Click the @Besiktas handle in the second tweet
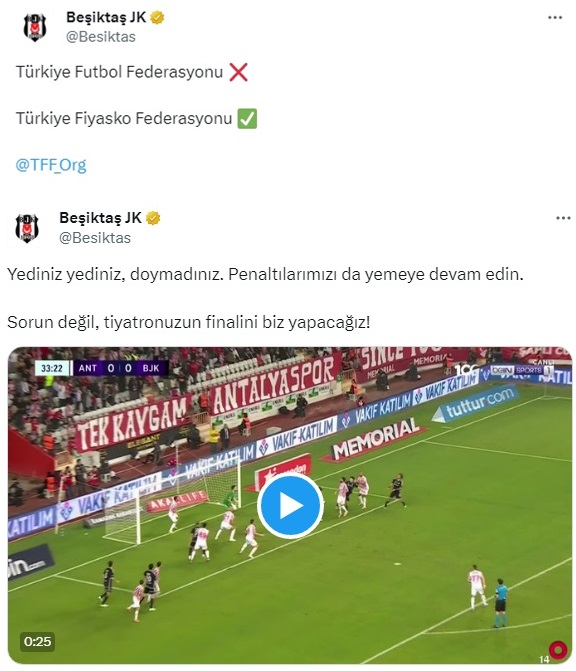The image size is (576, 671). tap(95, 238)
